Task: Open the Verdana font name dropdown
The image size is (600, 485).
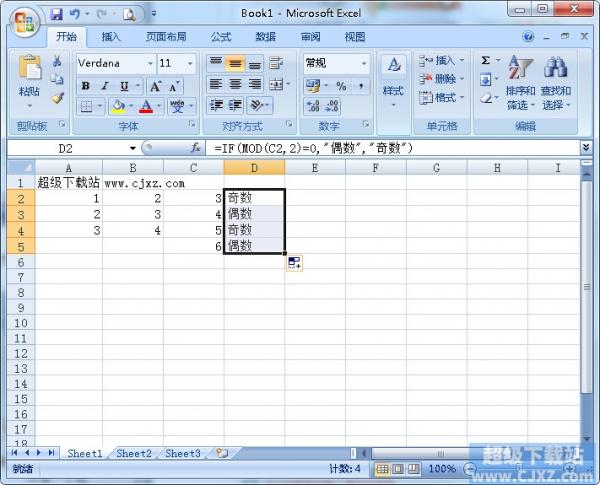Action: point(151,64)
